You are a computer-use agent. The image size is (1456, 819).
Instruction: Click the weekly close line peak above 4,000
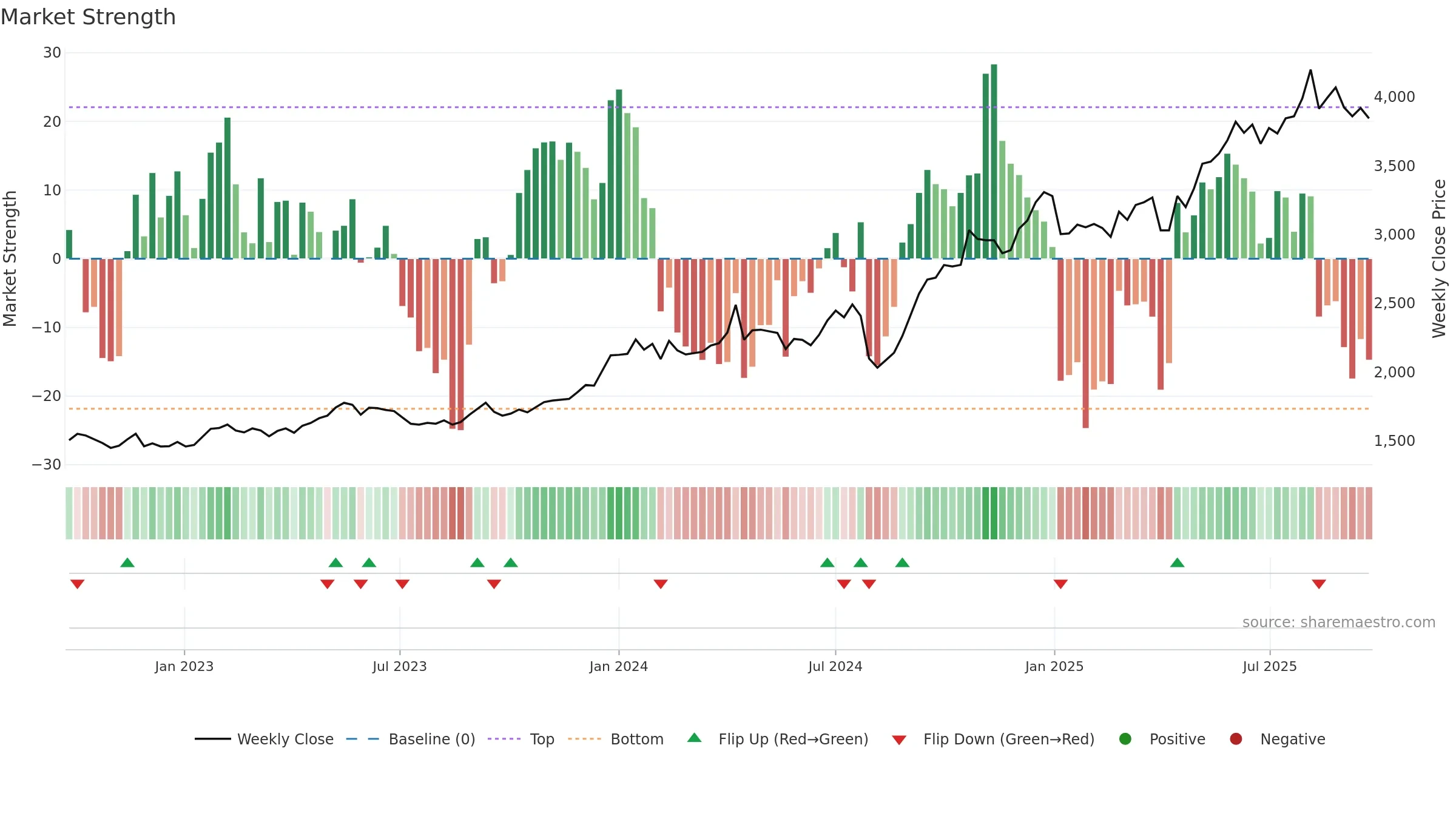pyautogui.click(x=1310, y=70)
